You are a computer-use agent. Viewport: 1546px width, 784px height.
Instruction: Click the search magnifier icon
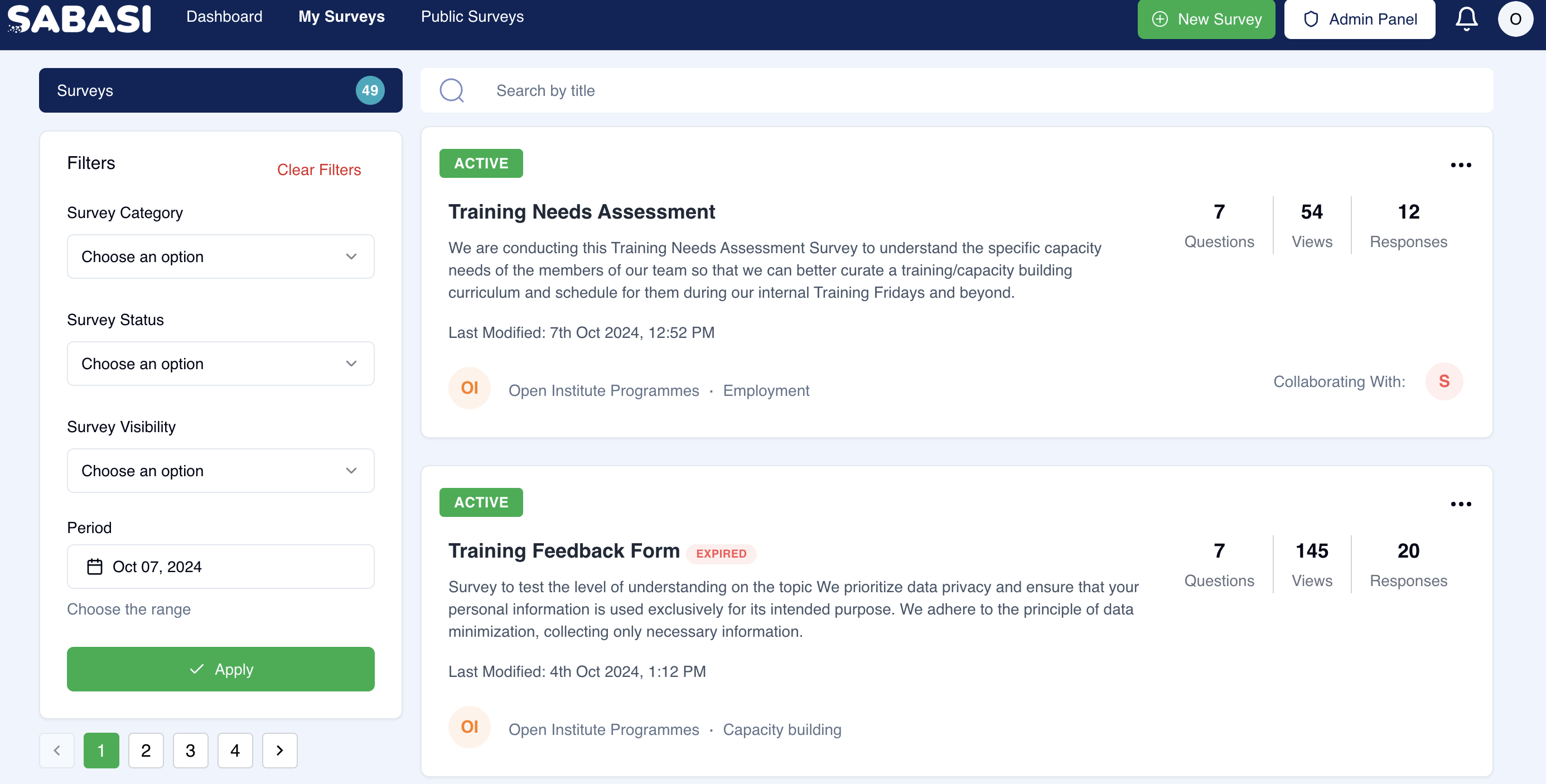(452, 90)
